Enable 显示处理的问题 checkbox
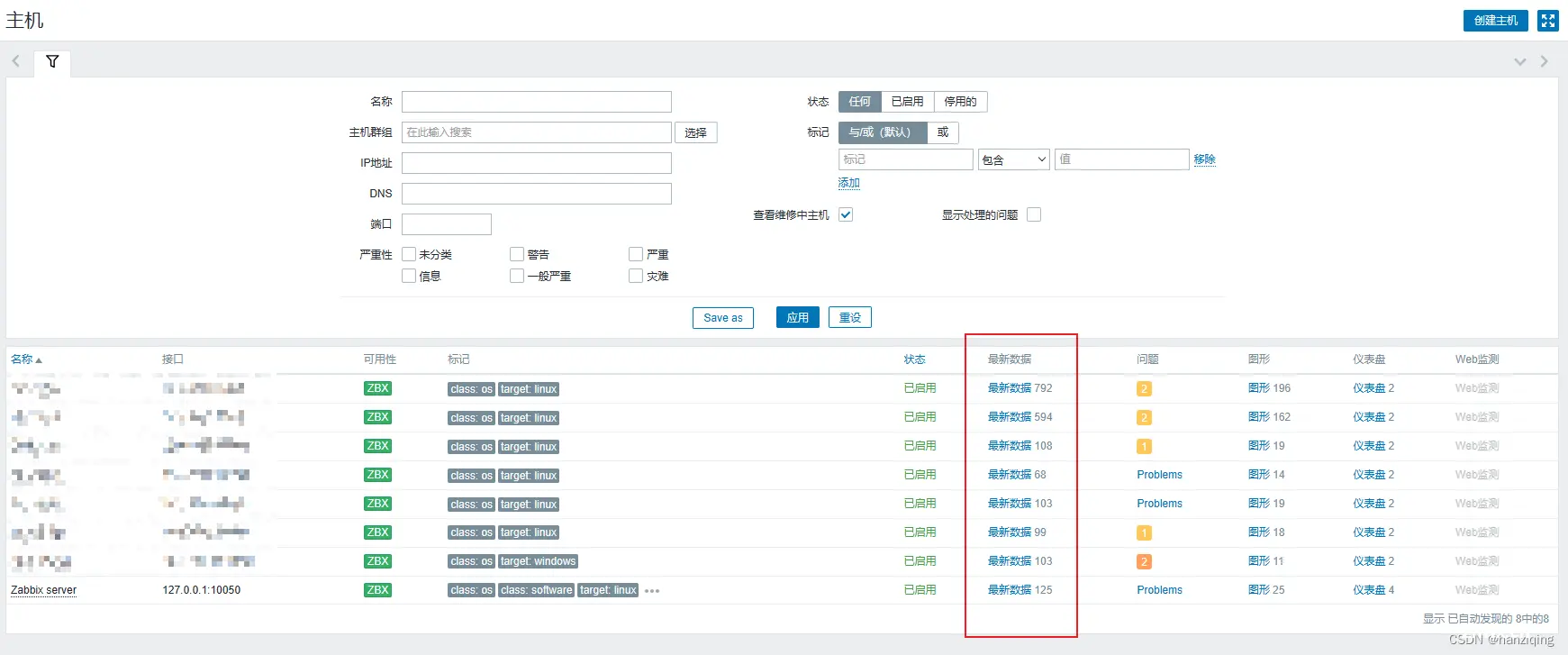Image resolution: width=1568 pixels, height=655 pixels. click(x=1034, y=214)
